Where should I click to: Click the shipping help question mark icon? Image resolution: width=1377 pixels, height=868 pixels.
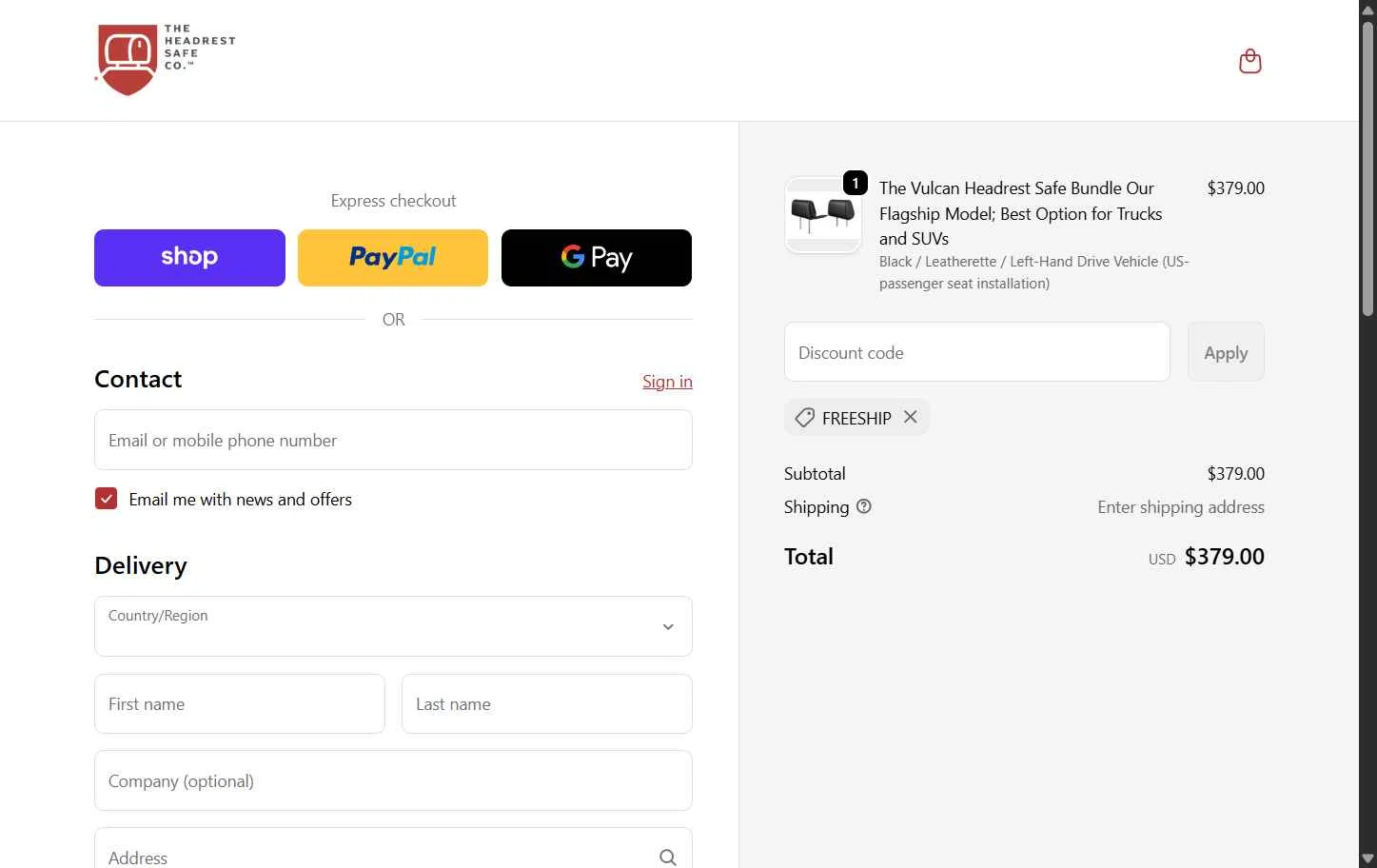click(864, 506)
